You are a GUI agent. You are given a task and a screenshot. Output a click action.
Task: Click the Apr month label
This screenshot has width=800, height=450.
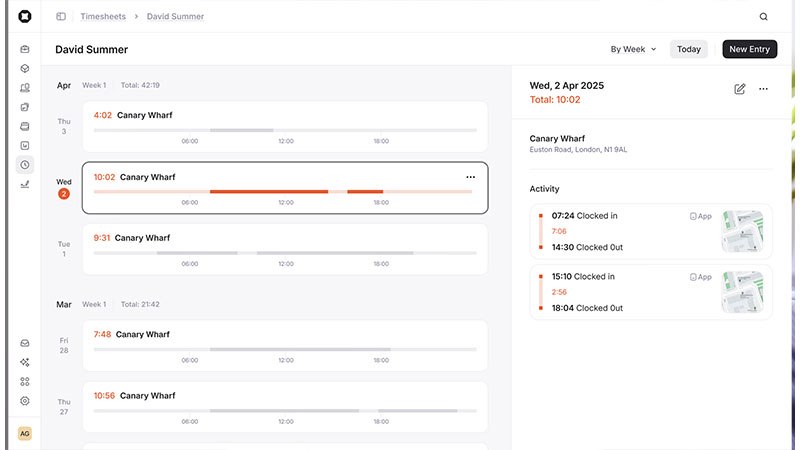pyautogui.click(x=64, y=85)
